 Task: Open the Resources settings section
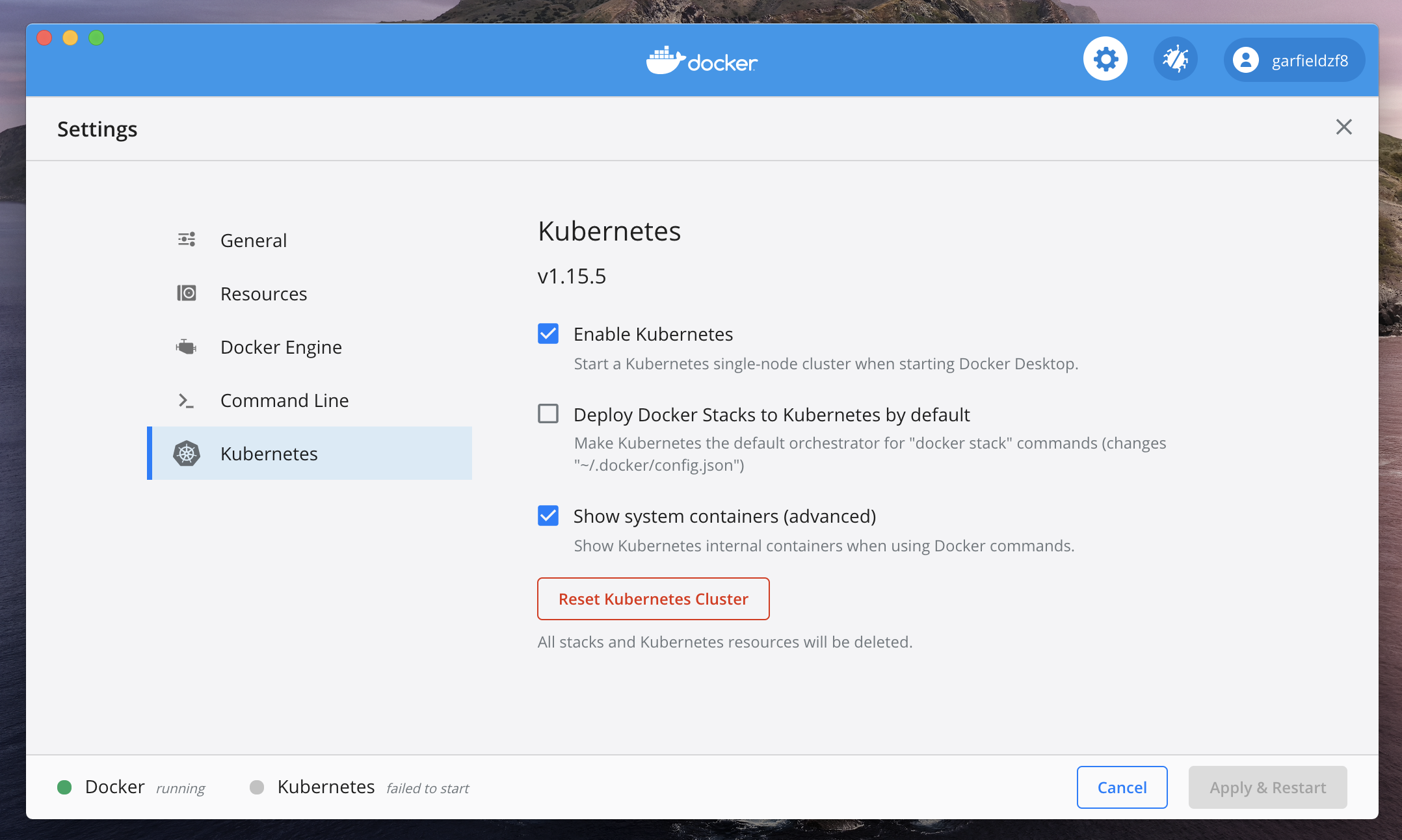point(310,294)
